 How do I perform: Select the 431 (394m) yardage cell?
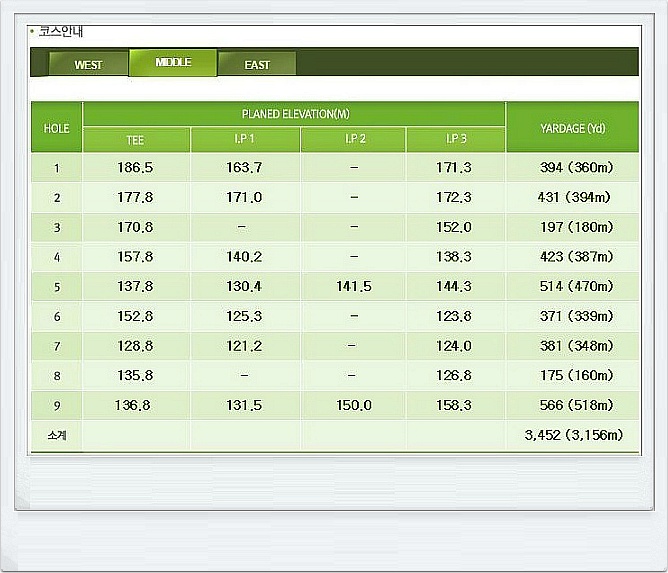pyautogui.click(x=573, y=197)
